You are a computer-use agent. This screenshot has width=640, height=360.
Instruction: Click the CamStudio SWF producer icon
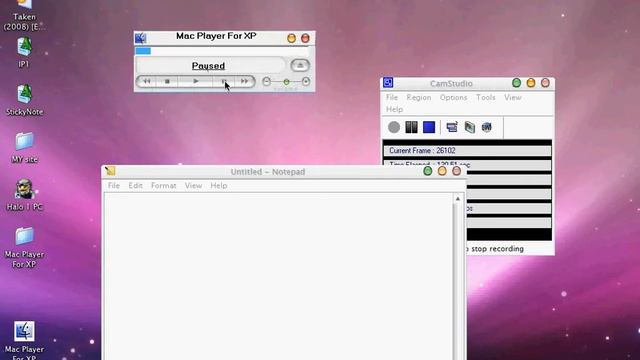tap(487, 127)
